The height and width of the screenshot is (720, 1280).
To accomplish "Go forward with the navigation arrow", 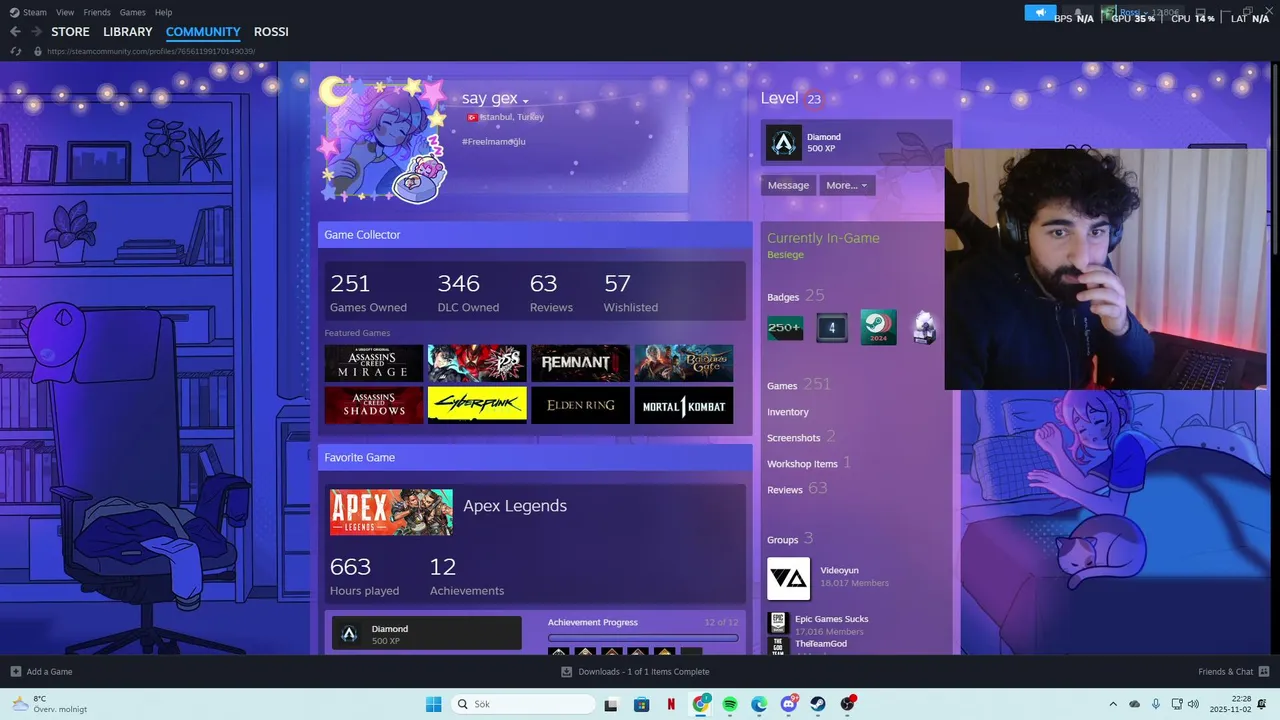I will point(36,32).
